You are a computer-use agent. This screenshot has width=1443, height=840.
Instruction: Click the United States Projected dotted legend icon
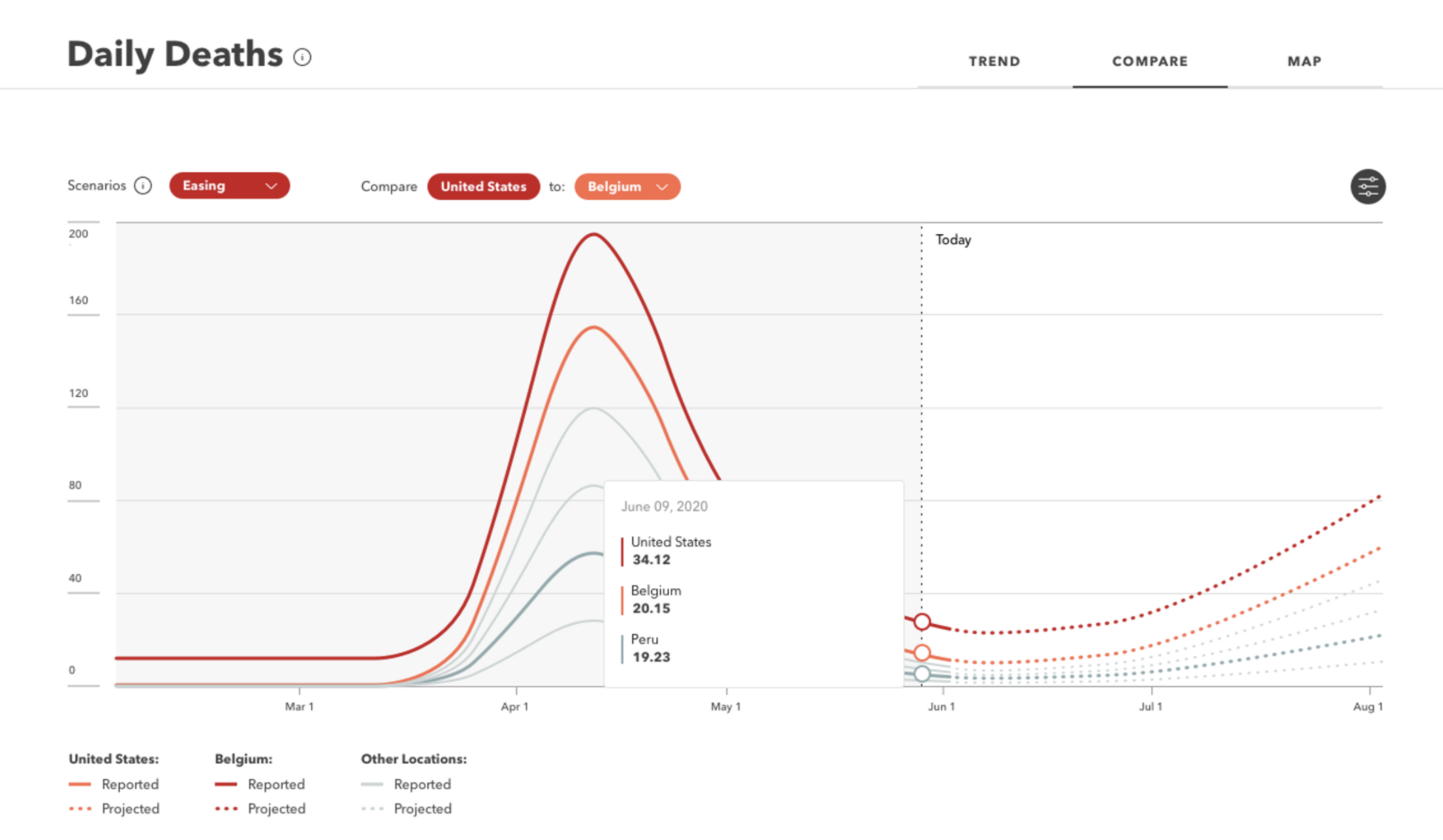pos(80,809)
